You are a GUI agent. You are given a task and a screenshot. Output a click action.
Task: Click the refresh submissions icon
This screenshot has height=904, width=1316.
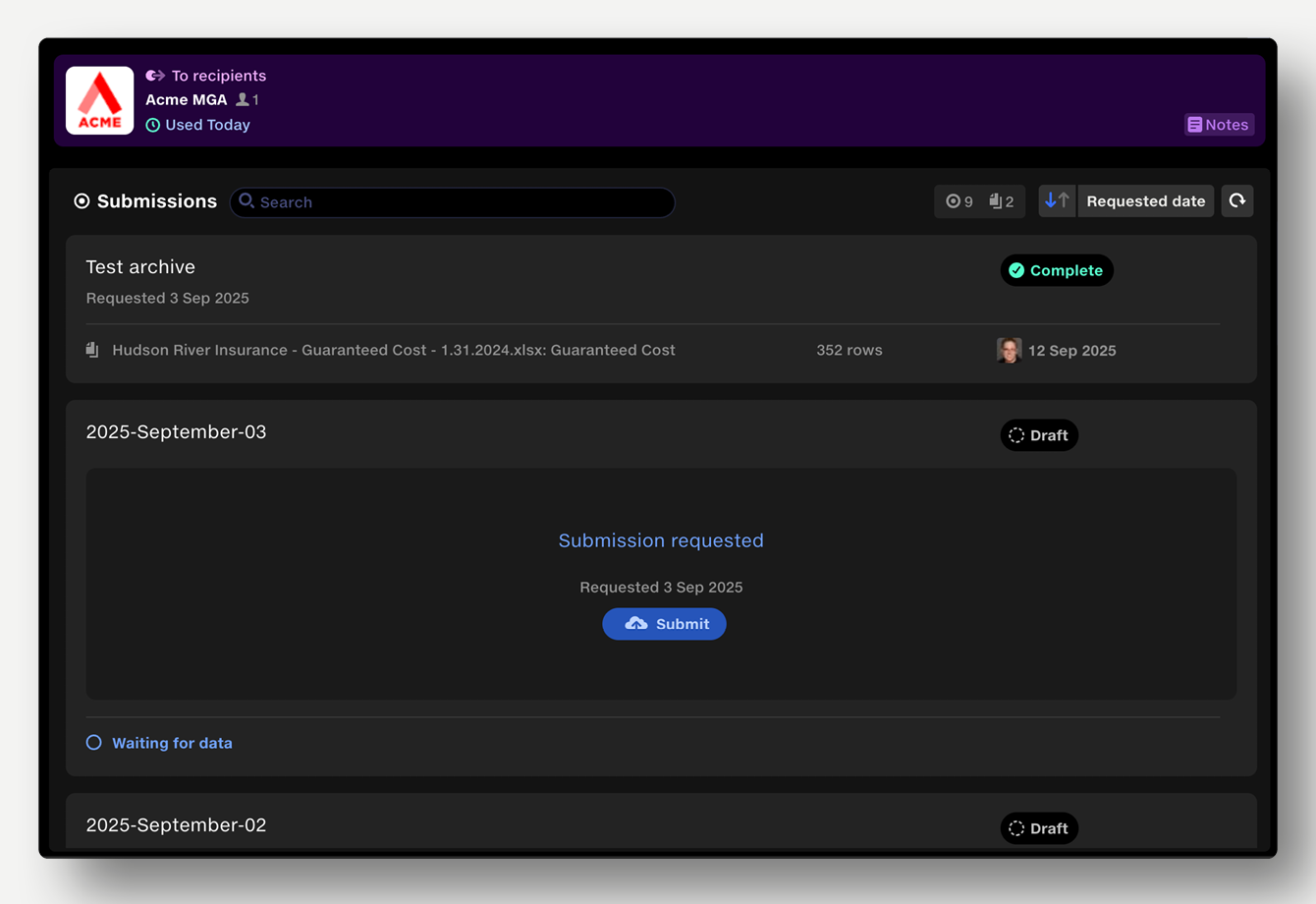click(1236, 200)
